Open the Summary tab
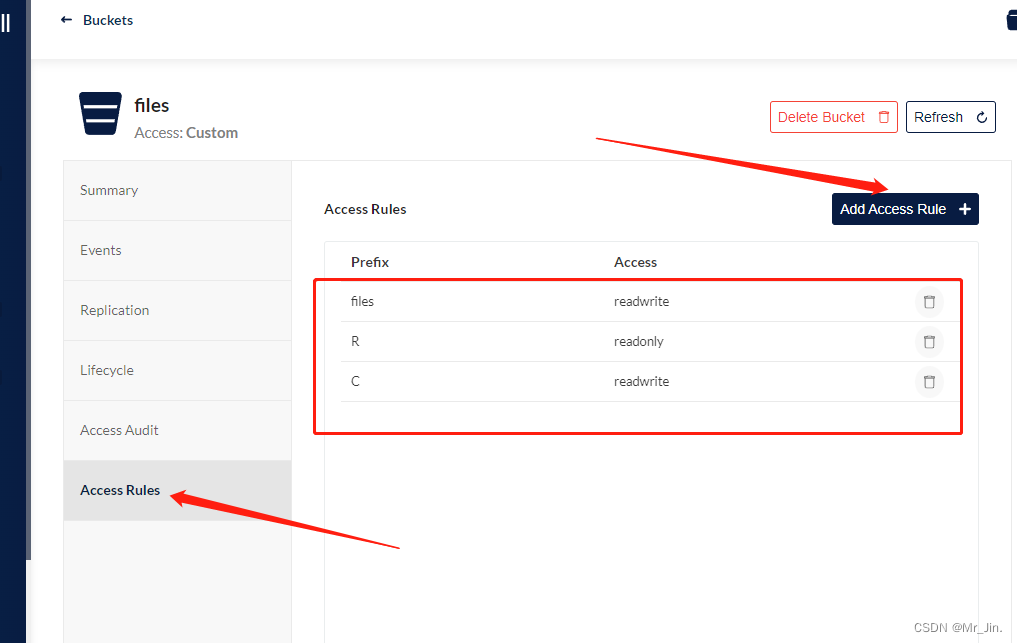 pos(109,190)
